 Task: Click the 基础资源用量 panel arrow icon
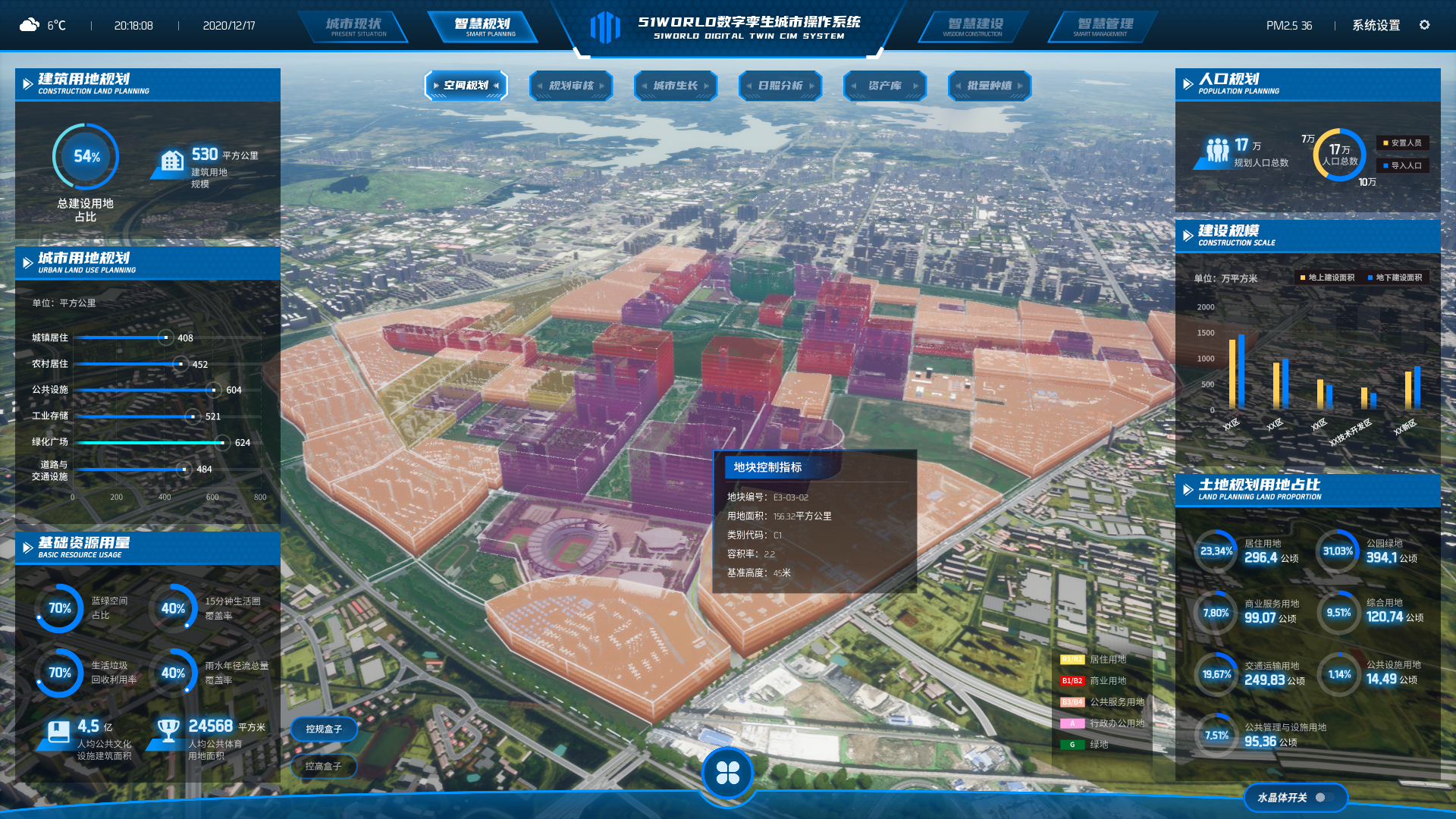click(x=27, y=548)
